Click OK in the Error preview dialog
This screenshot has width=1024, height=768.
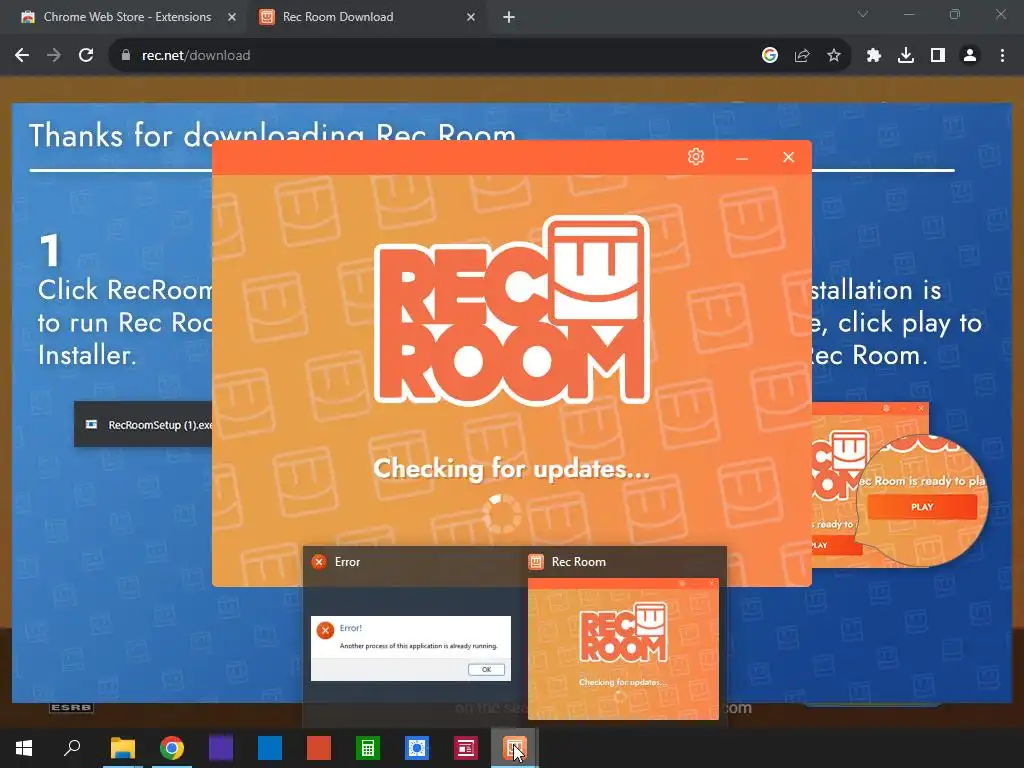pos(487,669)
